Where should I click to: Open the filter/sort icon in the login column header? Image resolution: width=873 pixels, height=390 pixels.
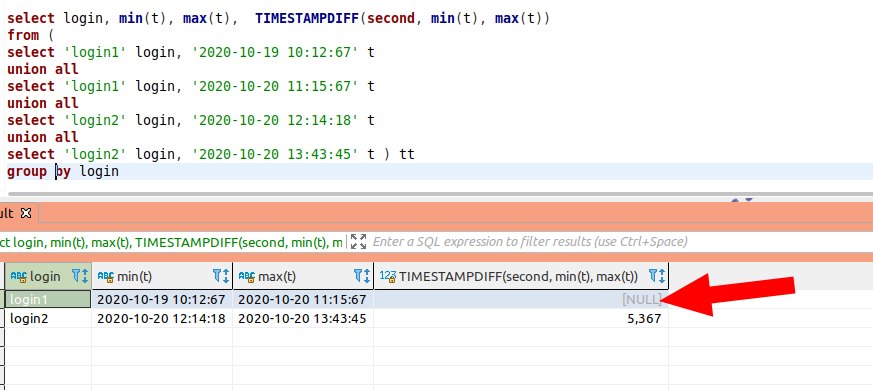[80, 275]
